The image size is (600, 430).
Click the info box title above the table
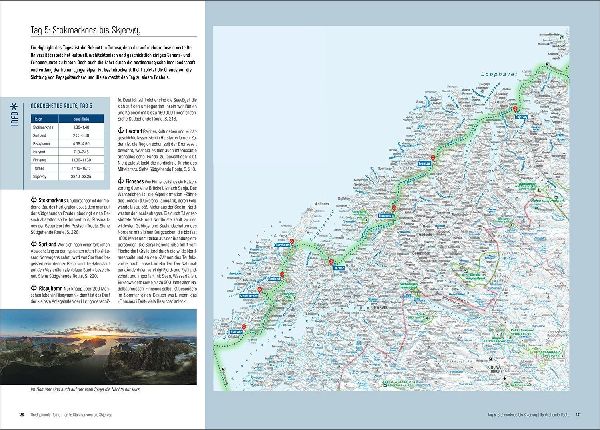(62, 106)
